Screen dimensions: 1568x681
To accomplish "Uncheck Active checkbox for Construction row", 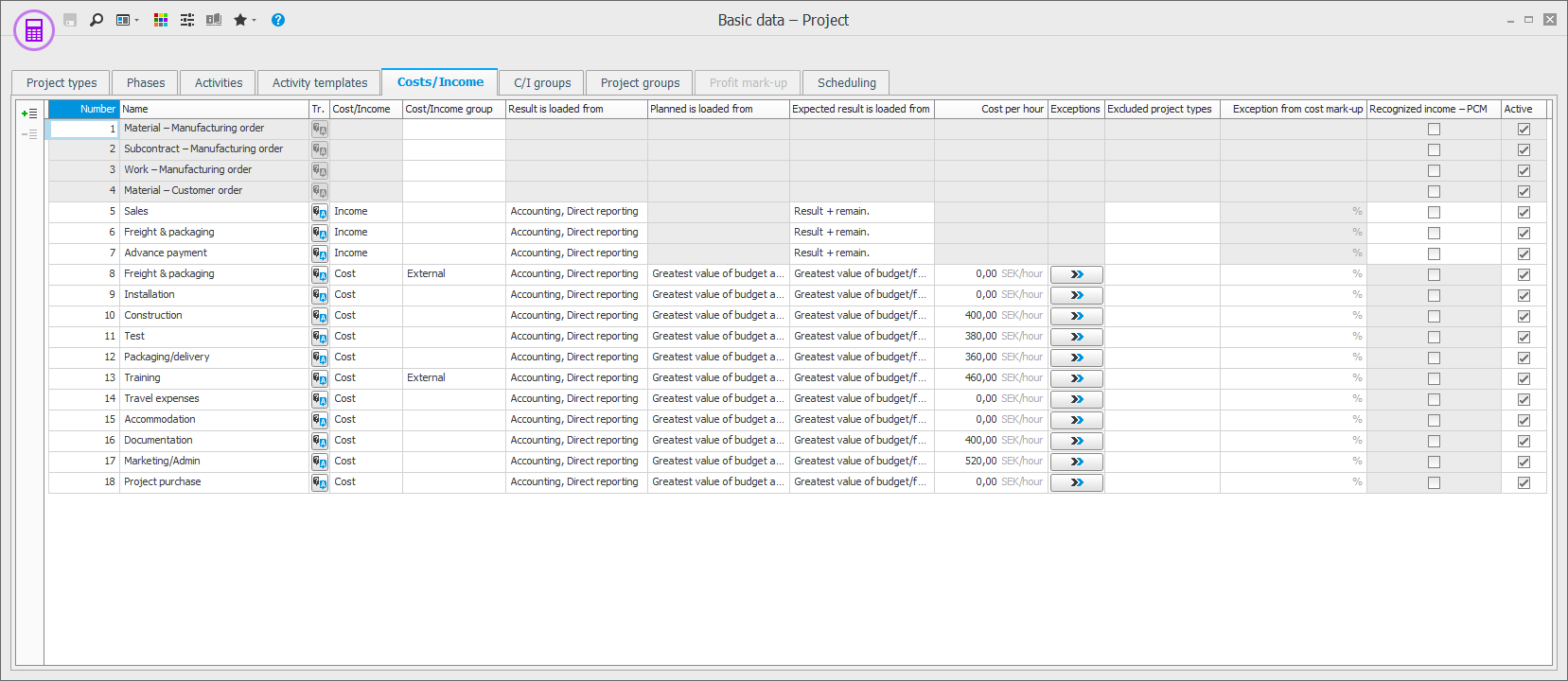I will coord(1524,316).
